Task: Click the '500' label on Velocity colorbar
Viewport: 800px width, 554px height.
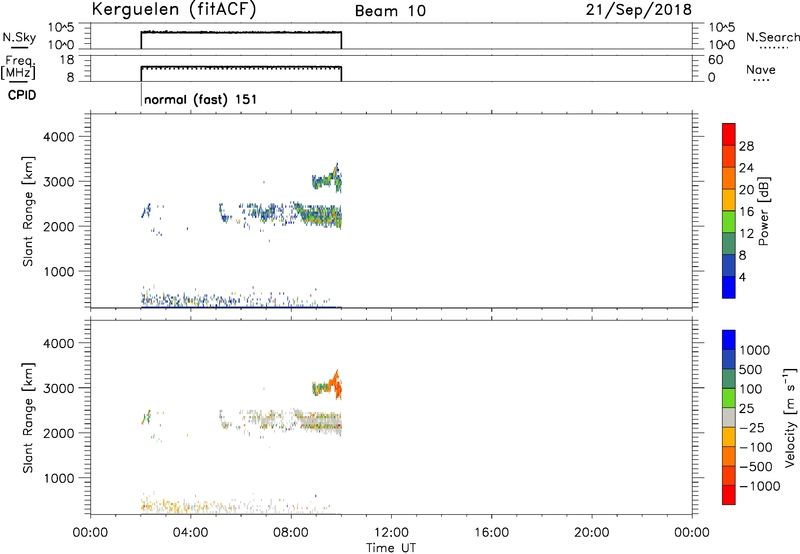Action: (751, 370)
